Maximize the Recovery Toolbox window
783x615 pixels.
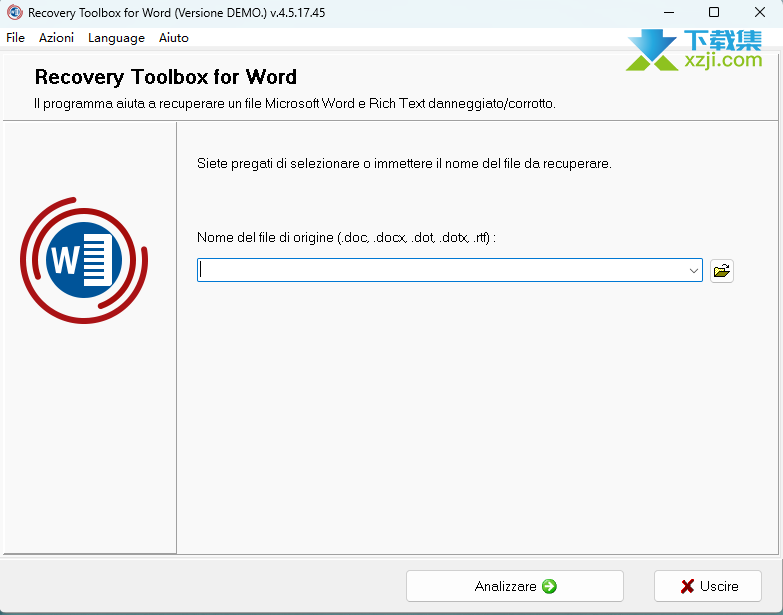tap(714, 12)
